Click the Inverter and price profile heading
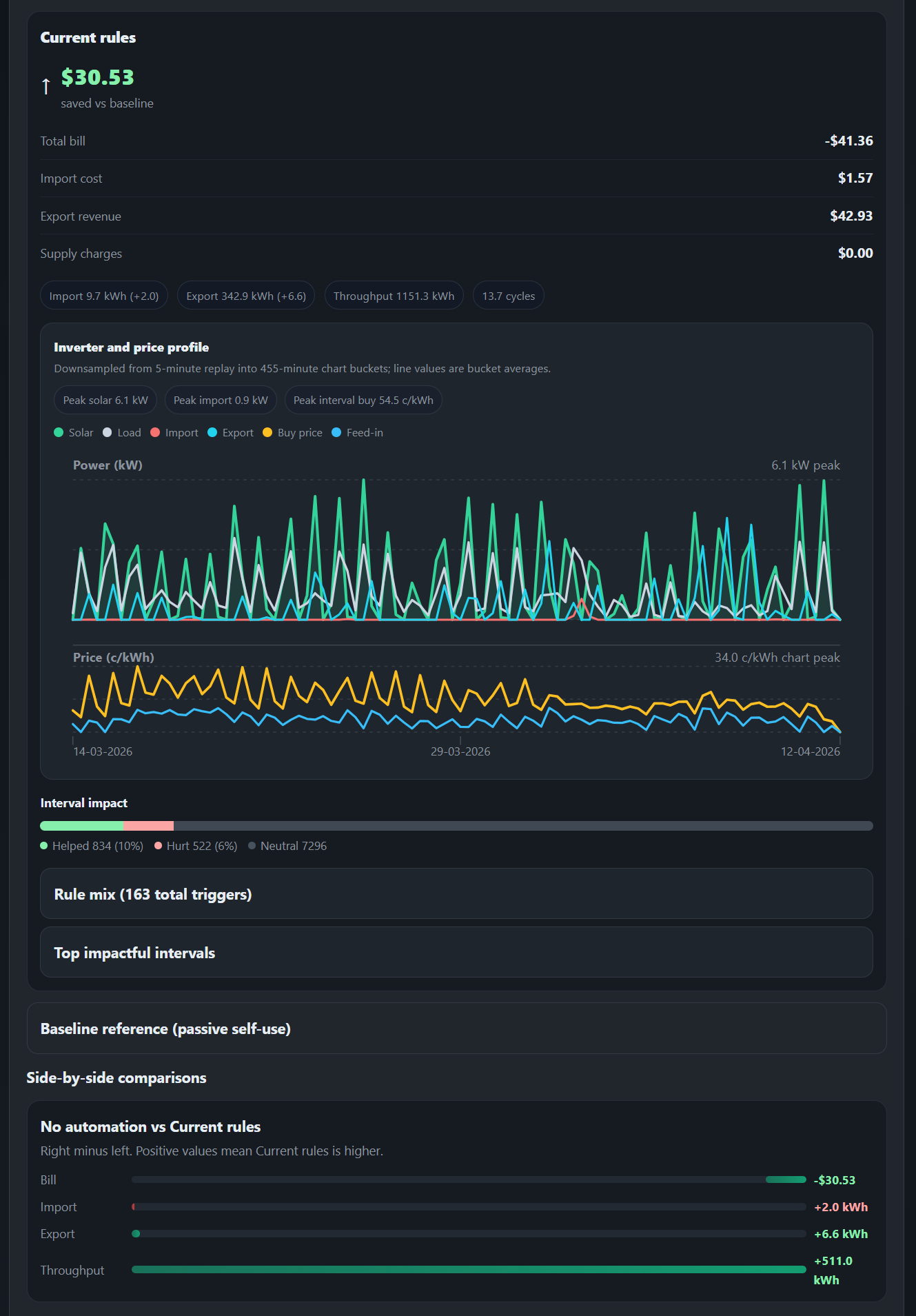Screen dimensions: 916x1316 pyautogui.click(x=132, y=347)
